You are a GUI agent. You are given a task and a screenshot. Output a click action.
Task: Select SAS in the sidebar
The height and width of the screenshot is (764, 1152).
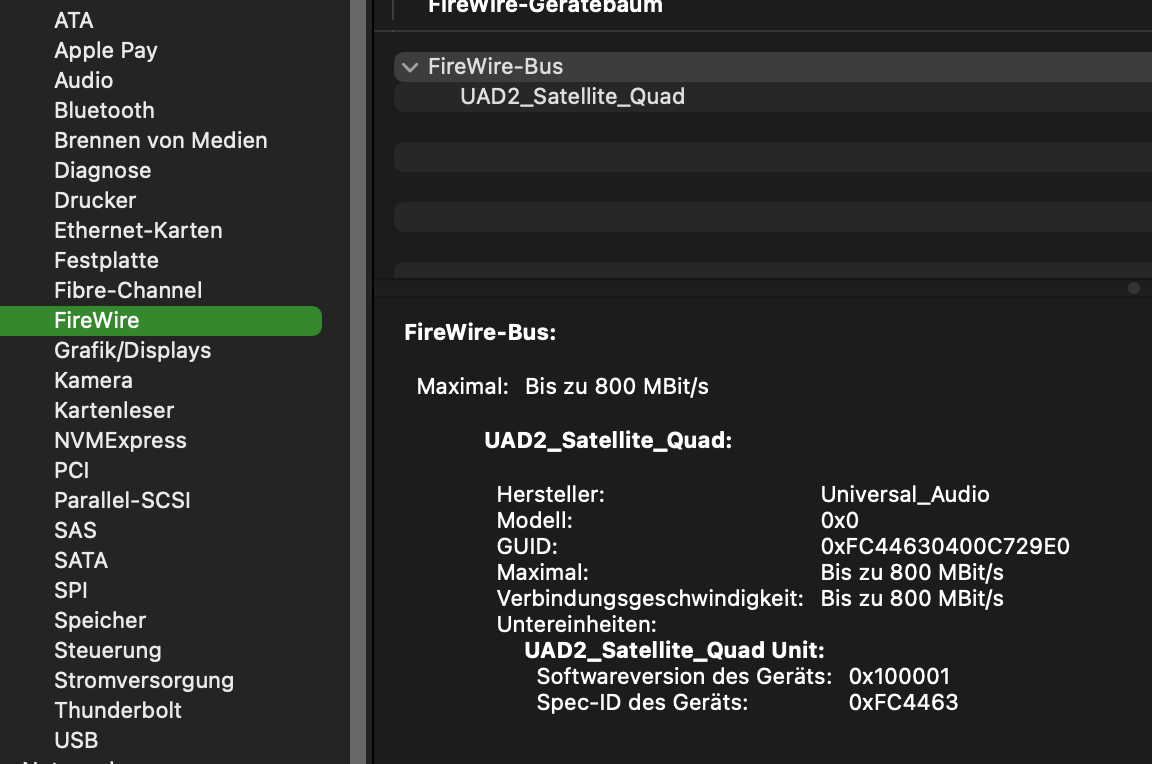pyautogui.click(x=76, y=530)
